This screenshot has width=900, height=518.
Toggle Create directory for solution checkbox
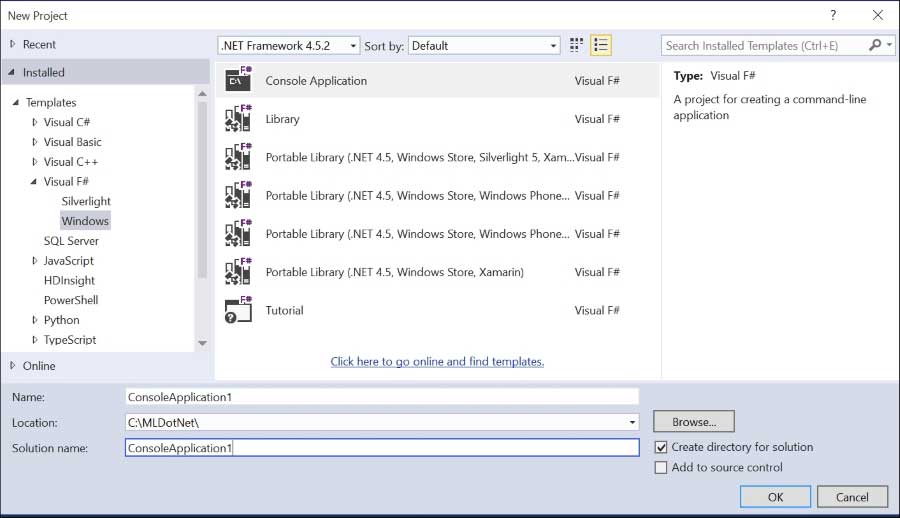[x=661, y=447]
